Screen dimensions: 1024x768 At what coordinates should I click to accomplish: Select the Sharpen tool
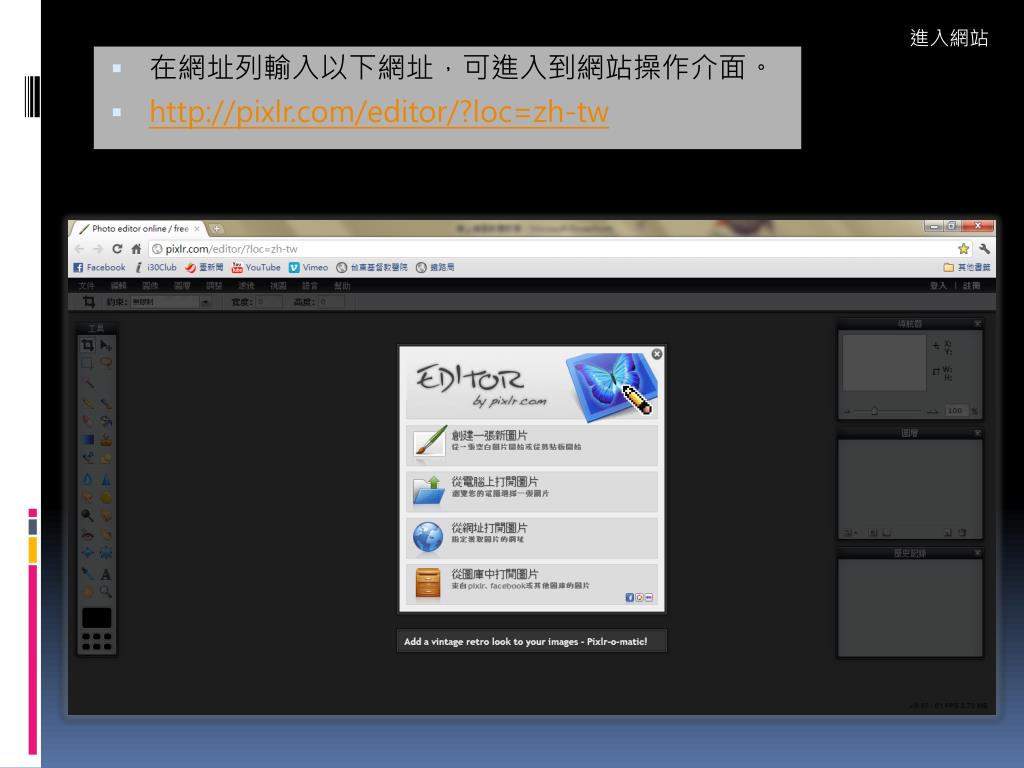pyautogui.click(x=106, y=479)
